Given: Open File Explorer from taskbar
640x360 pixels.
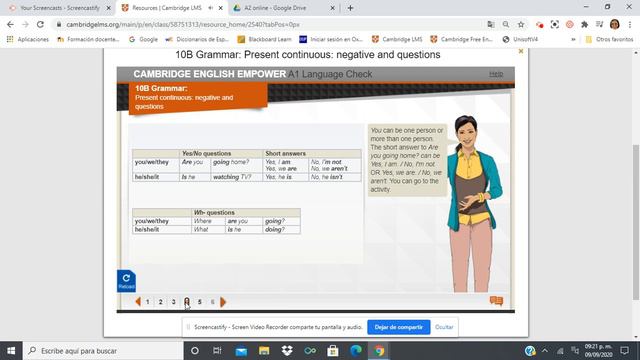Looking at the screenshot, I should coord(264,351).
